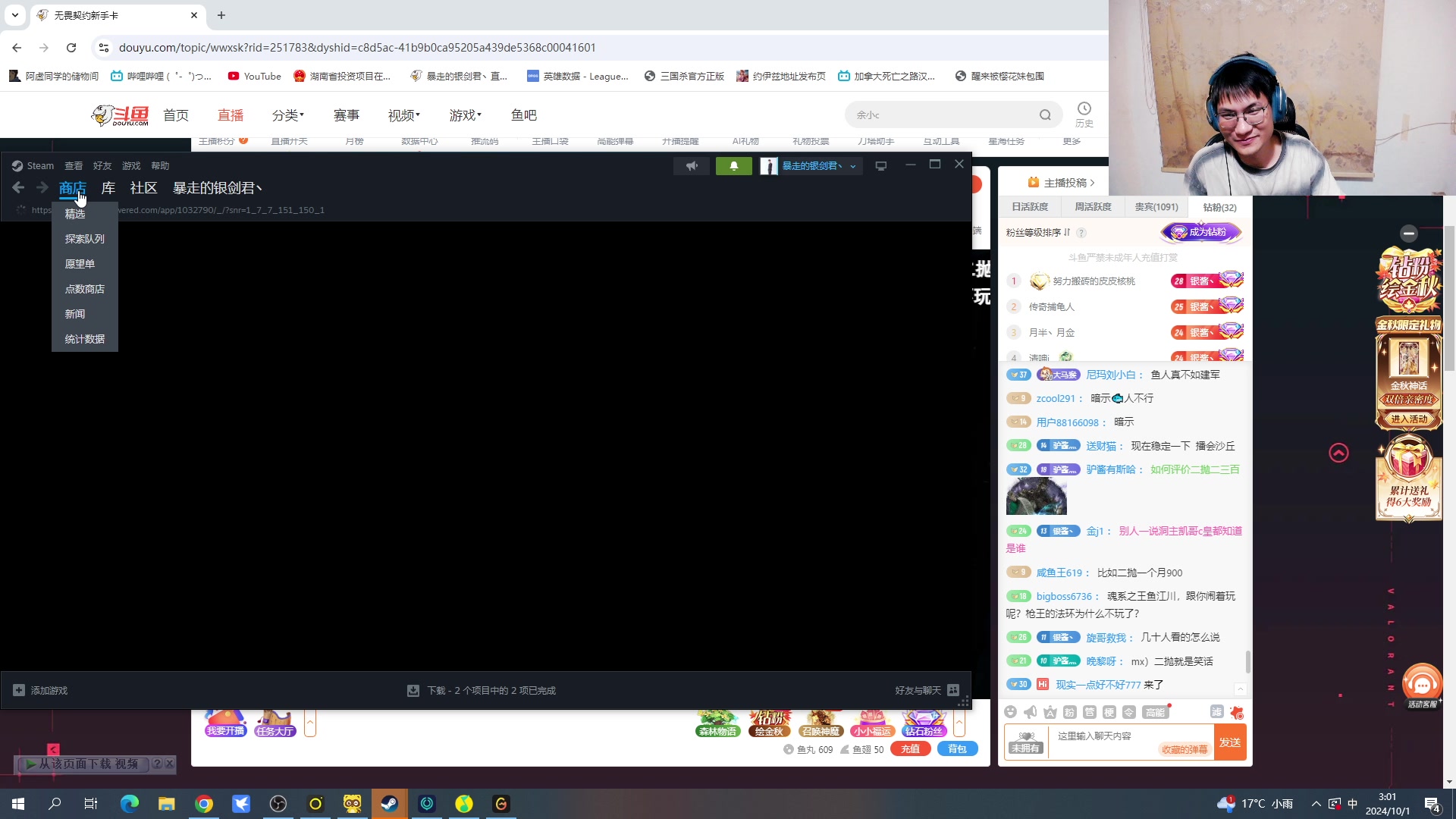
Task: Click 发送 send button in chat input
Action: 1229,742
